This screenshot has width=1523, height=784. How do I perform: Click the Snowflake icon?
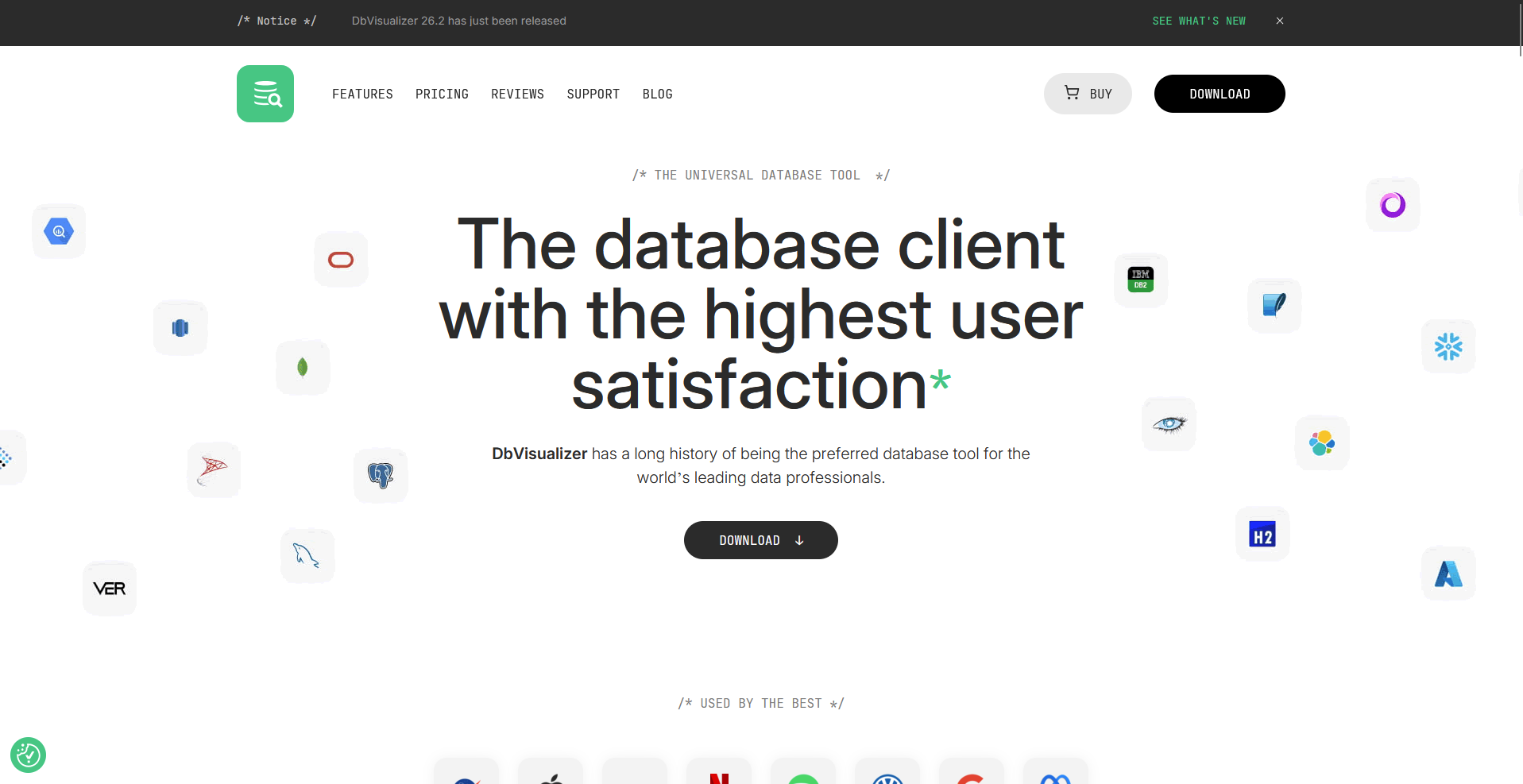pos(1448,346)
